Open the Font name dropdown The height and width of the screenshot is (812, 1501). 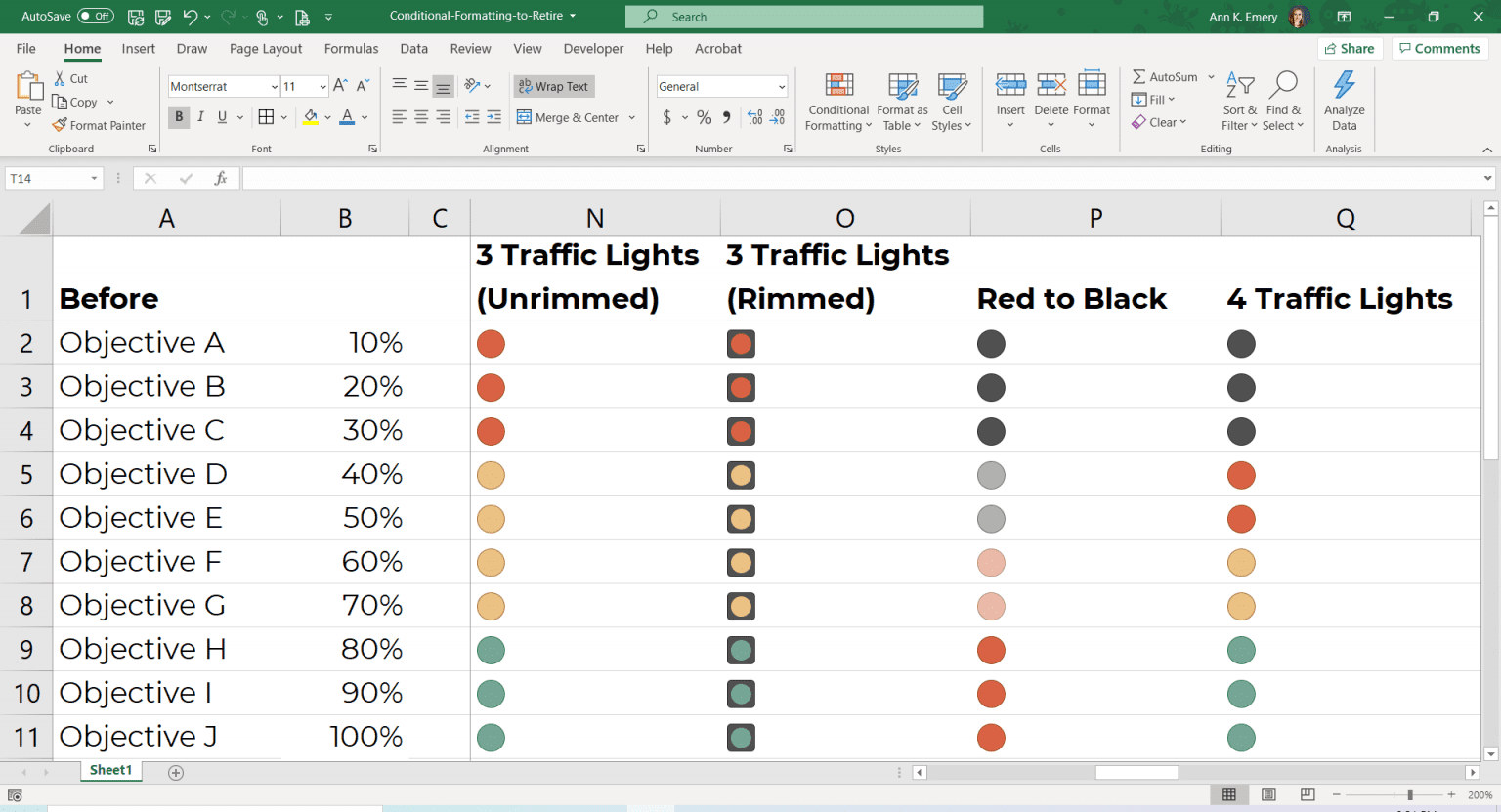tap(275, 86)
